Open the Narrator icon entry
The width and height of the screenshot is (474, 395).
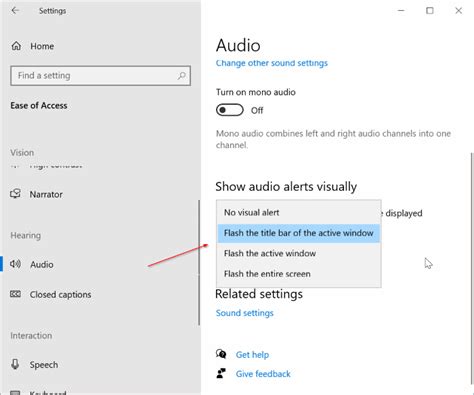click(15, 194)
